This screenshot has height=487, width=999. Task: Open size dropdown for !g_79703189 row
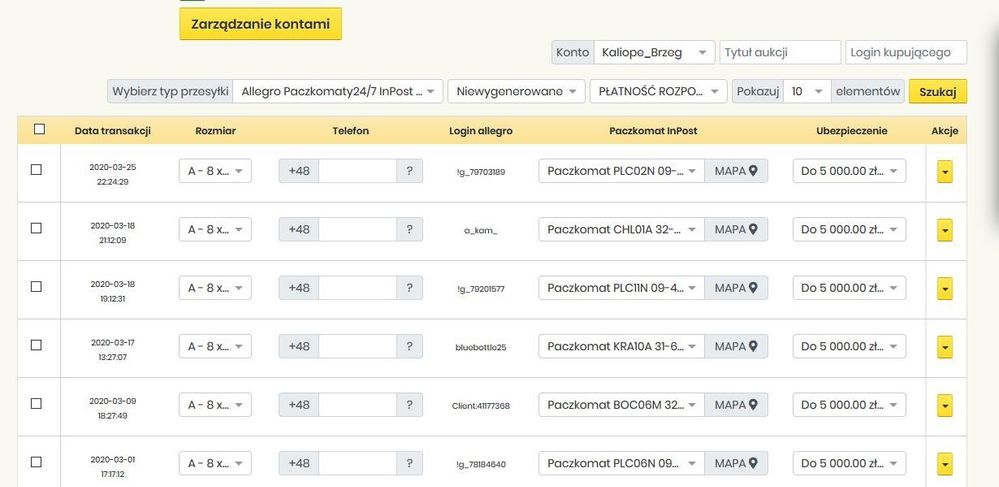215,171
